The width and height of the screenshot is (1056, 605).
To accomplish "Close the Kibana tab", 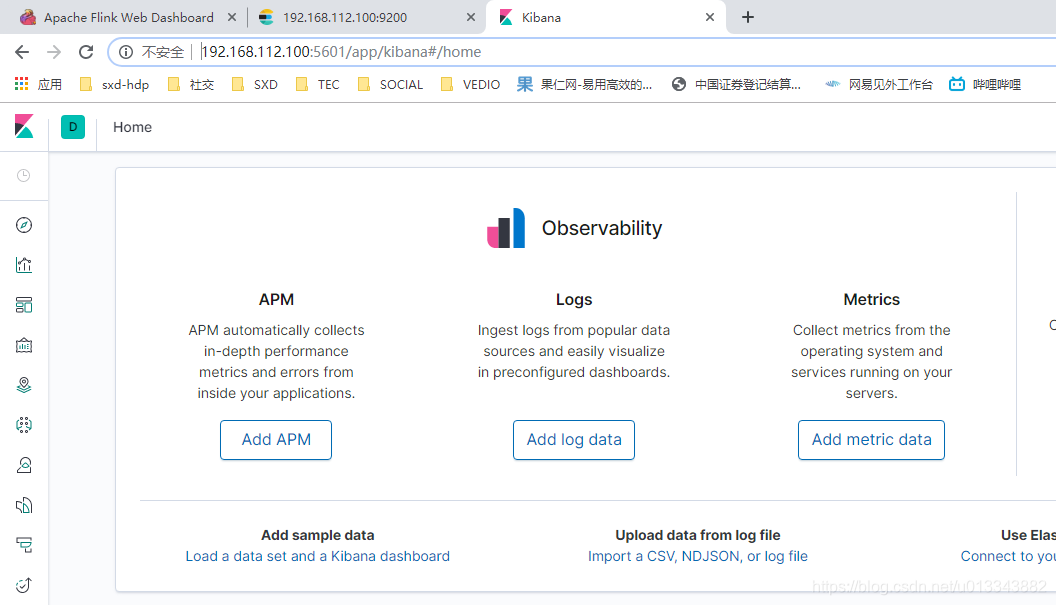I will click(710, 18).
